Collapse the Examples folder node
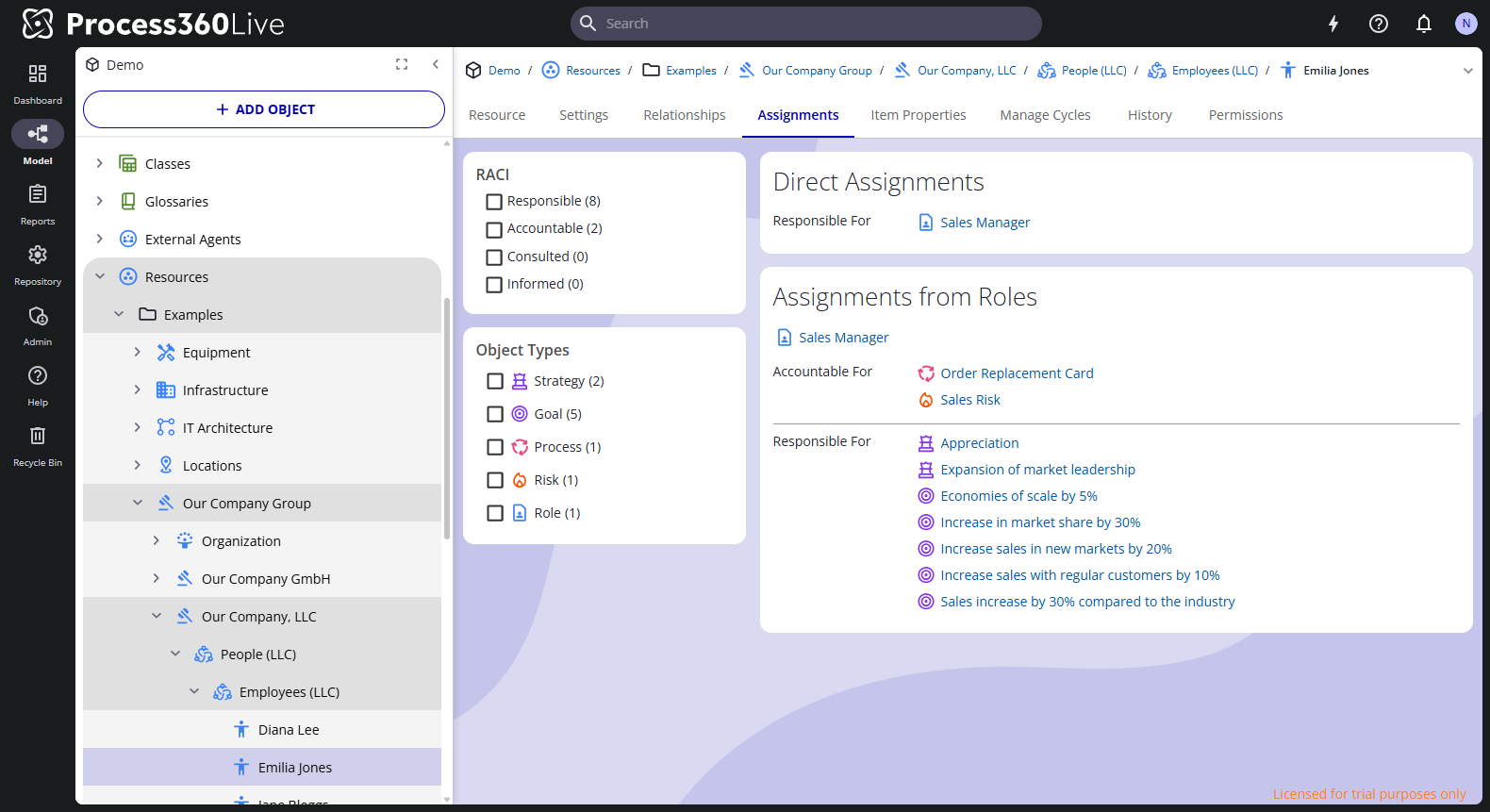This screenshot has height=812, width=1490. point(119,314)
